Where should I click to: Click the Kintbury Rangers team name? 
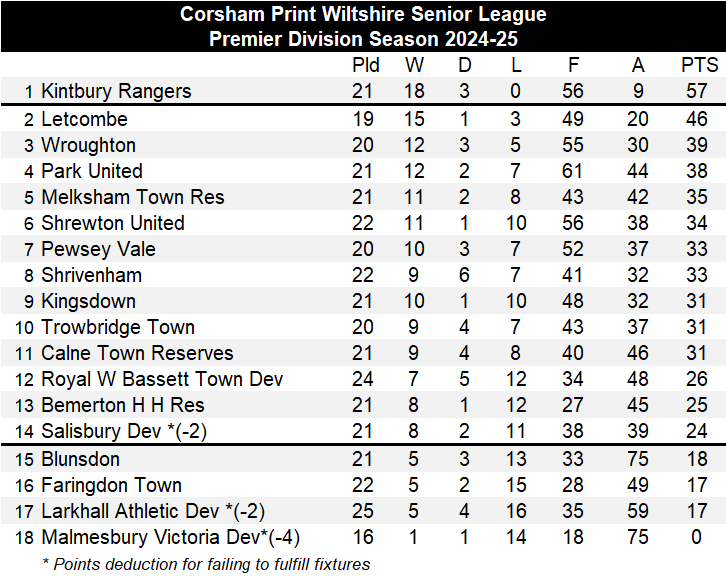(116, 91)
